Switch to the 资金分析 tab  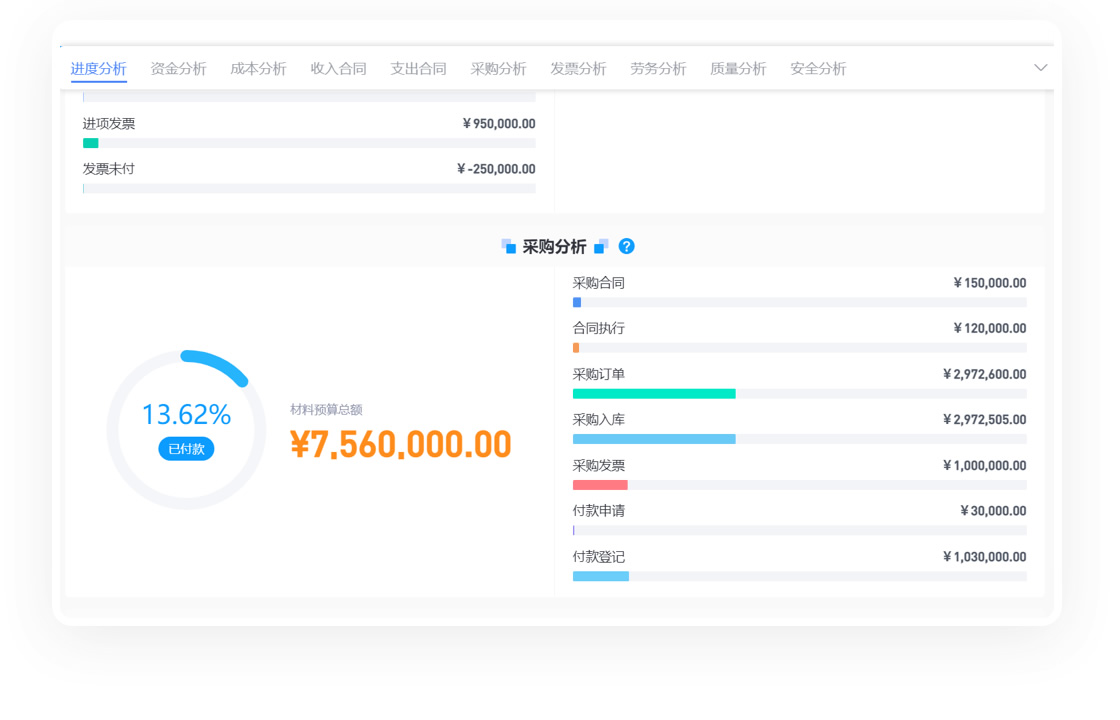[178, 69]
